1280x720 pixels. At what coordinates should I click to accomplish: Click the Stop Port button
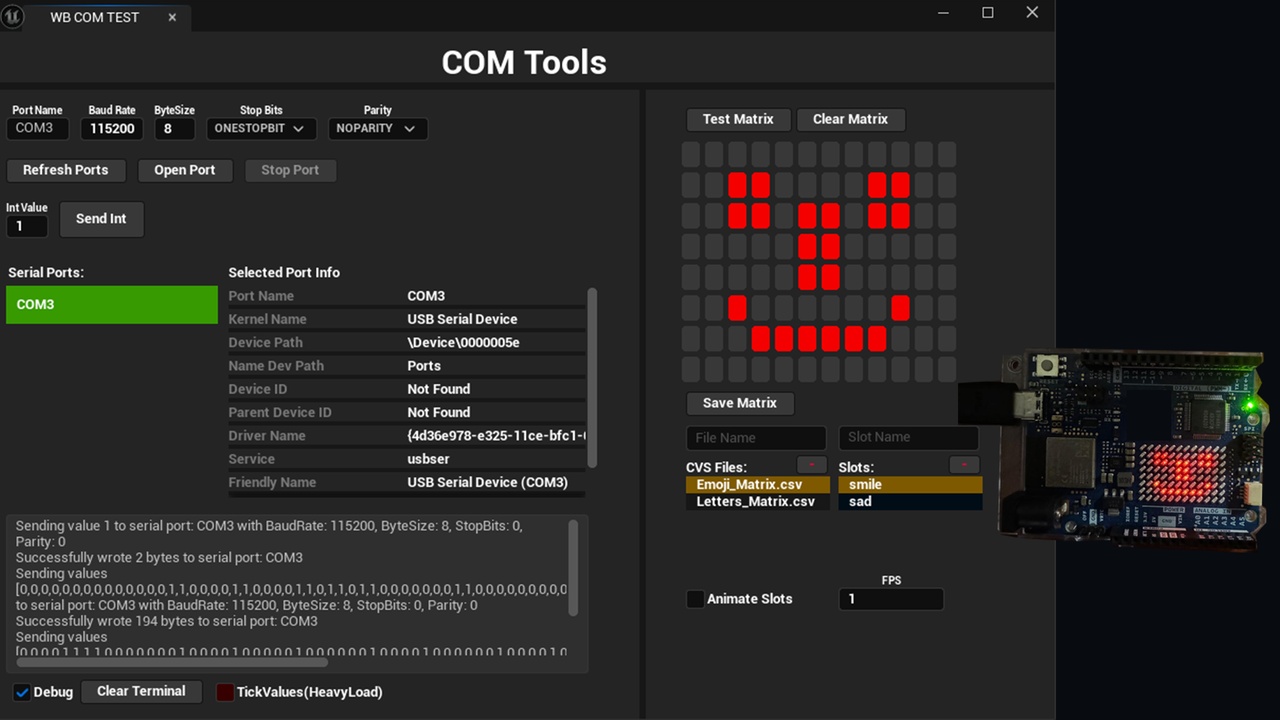tap(290, 170)
